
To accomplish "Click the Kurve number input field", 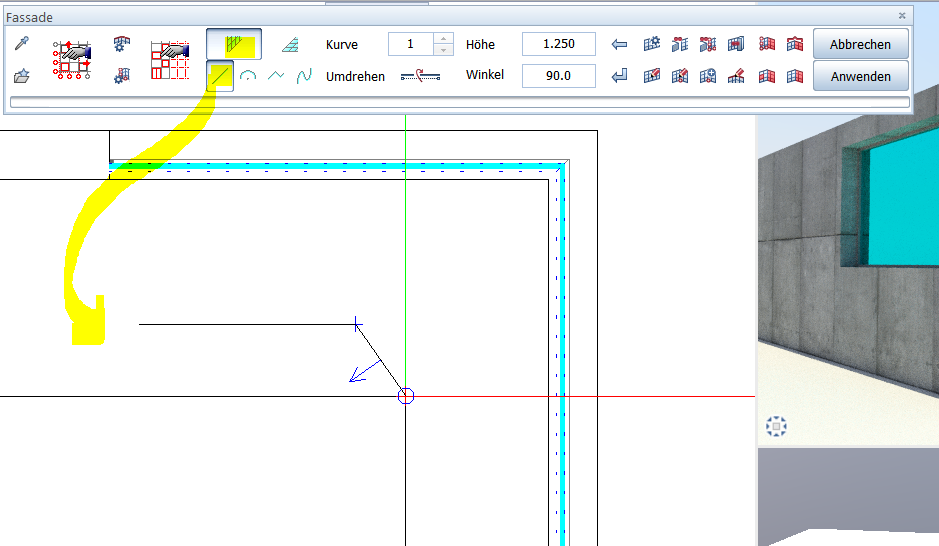I will click(x=410, y=44).
